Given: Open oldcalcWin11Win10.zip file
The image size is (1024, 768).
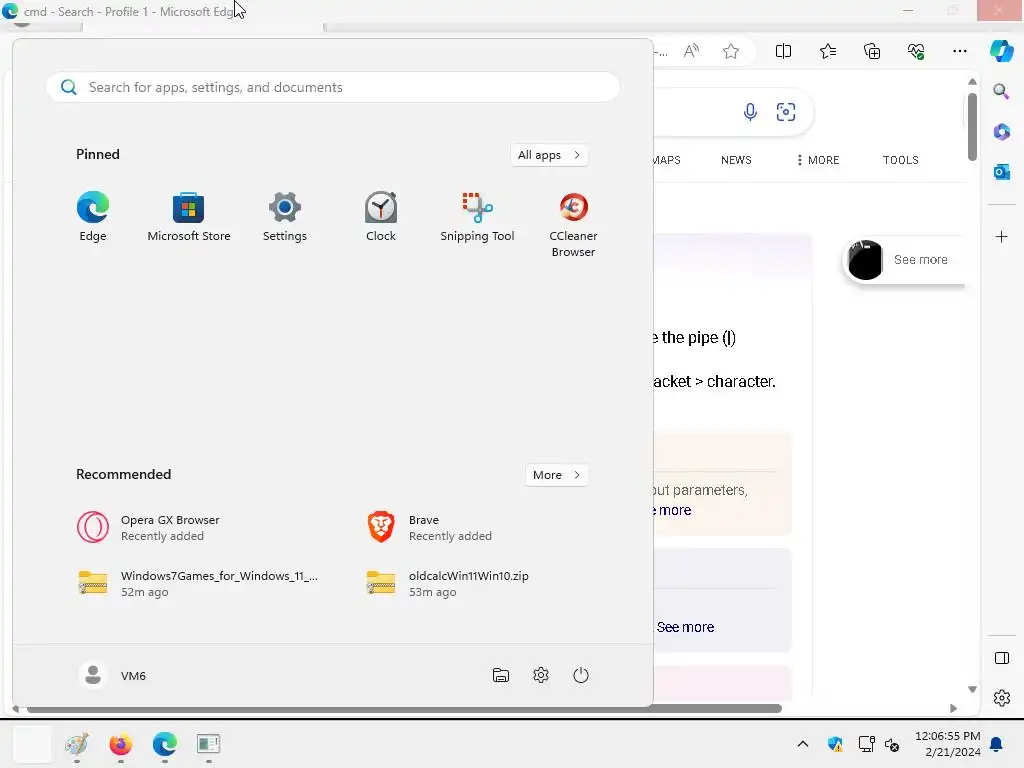Looking at the screenshot, I should pos(447,583).
